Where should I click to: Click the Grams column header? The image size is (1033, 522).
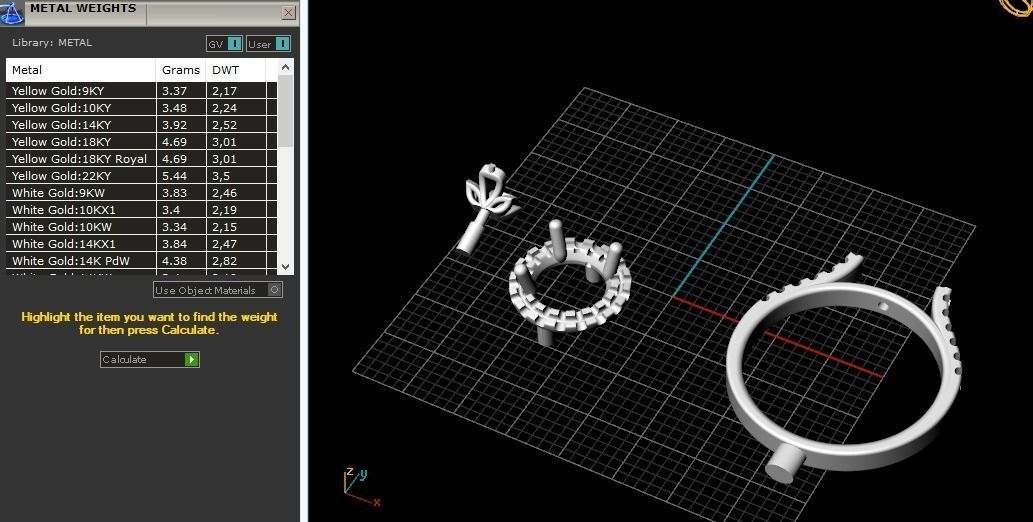[181, 70]
